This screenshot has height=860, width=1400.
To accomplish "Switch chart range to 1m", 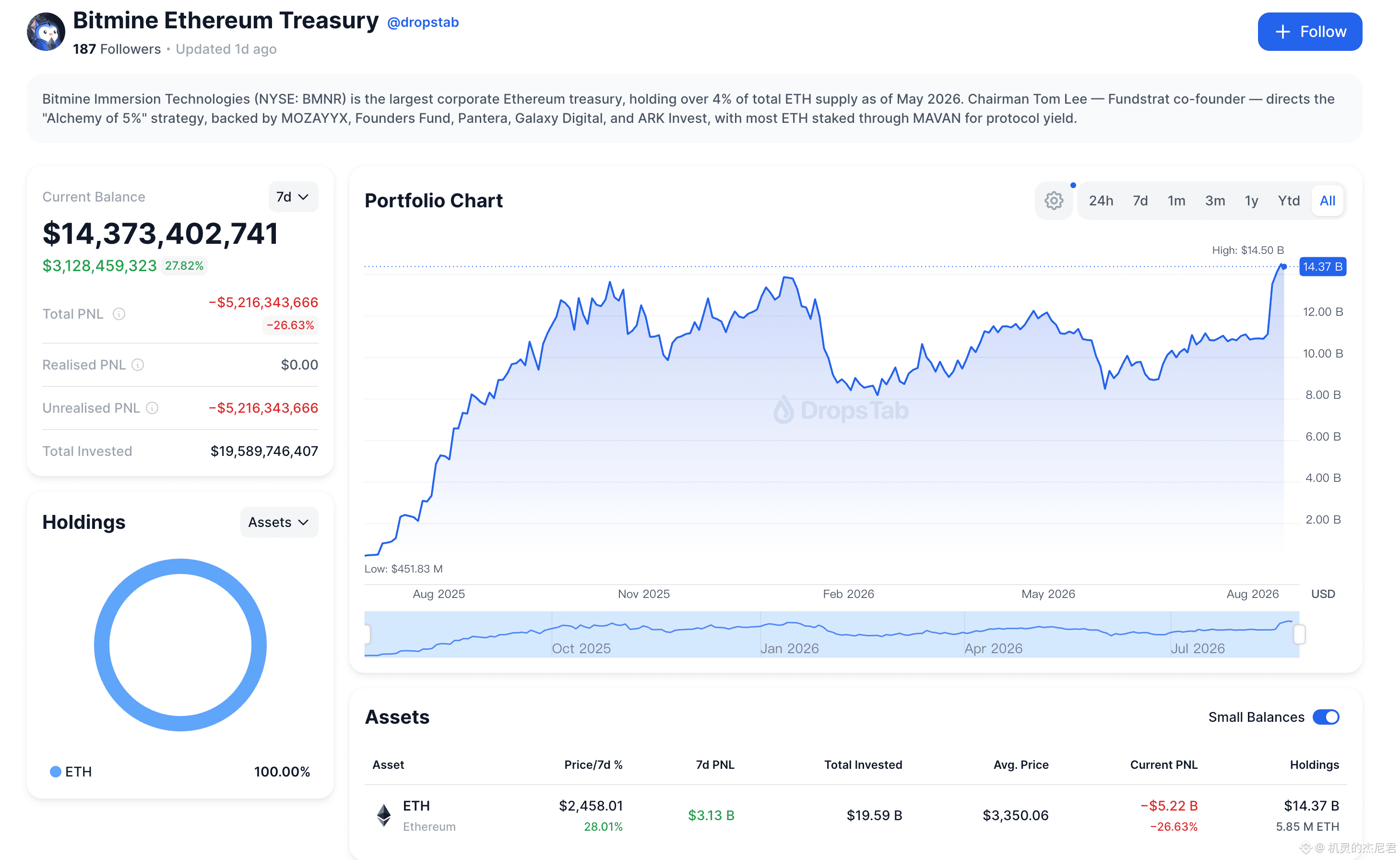I will tap(1176, 201).
